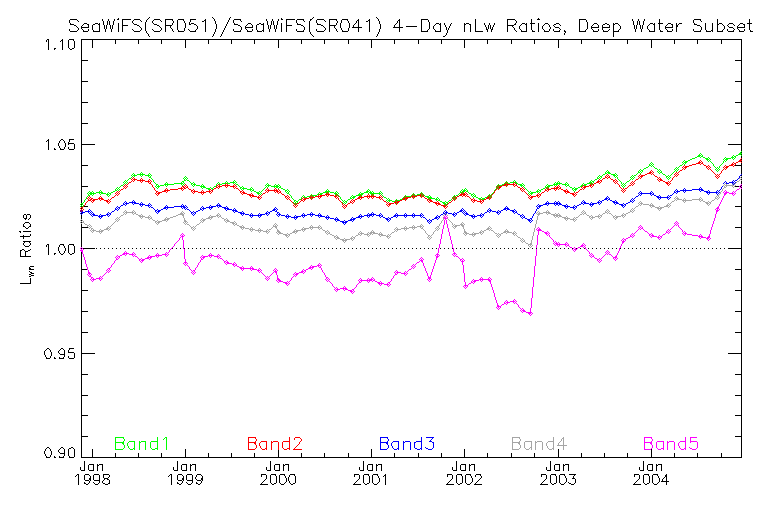
Task: Click the Jan 2001 x-axis label
Action: click(371, 473)
